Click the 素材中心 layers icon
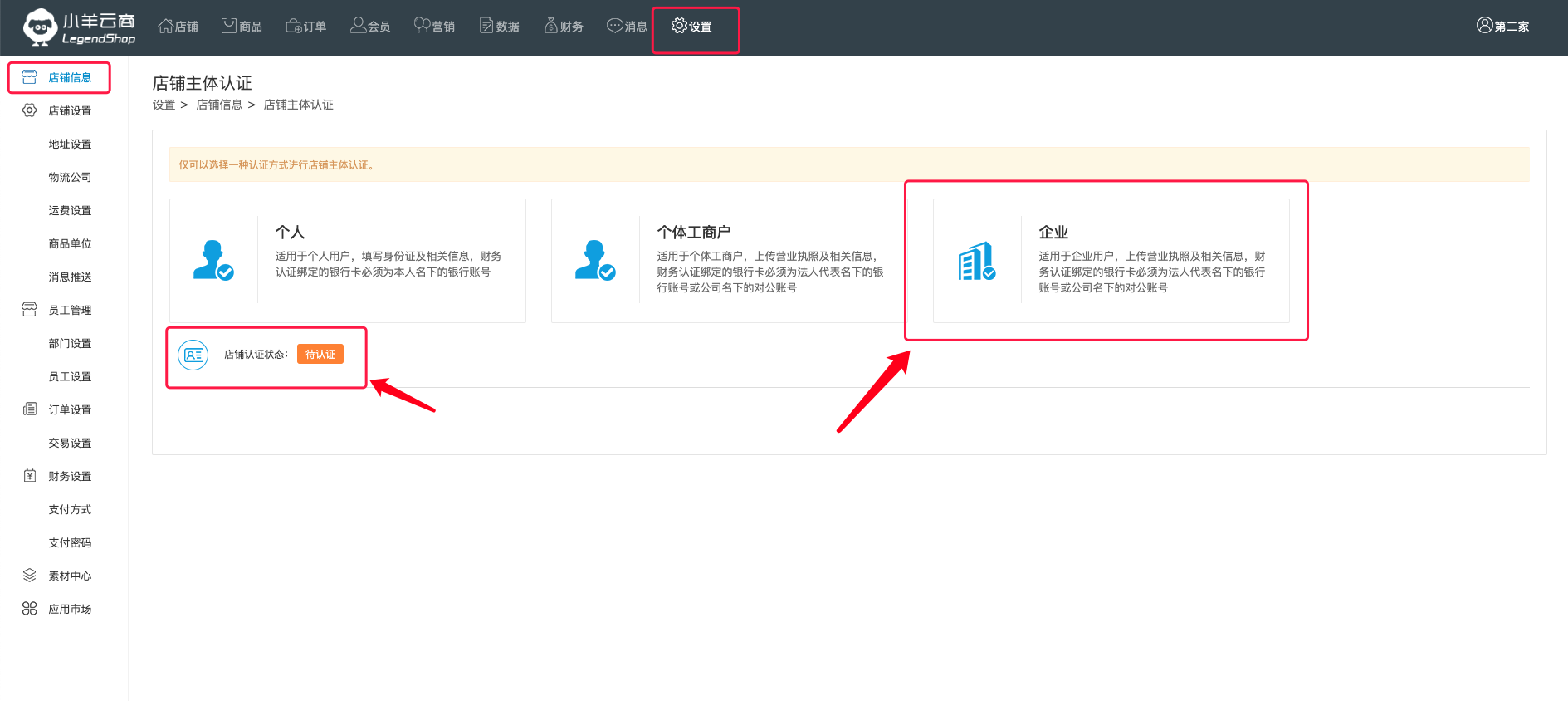This screenshot has width=1568, height=701. click(30, 576)
